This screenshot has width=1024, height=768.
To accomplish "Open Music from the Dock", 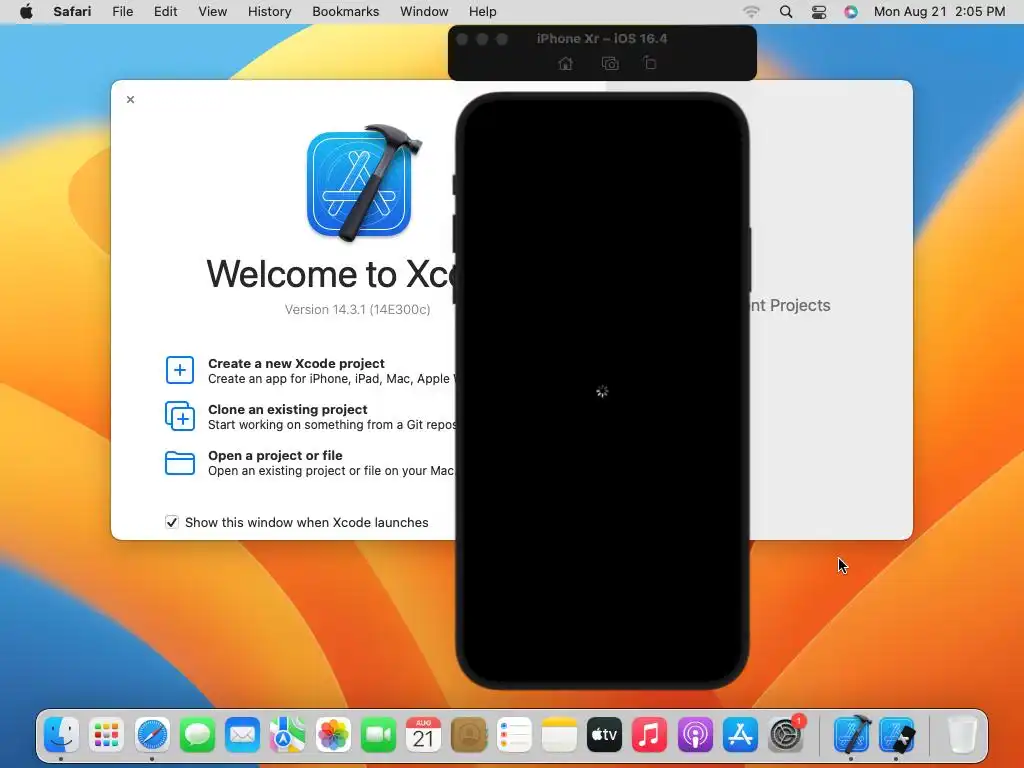I will click(x=649, y=735).
